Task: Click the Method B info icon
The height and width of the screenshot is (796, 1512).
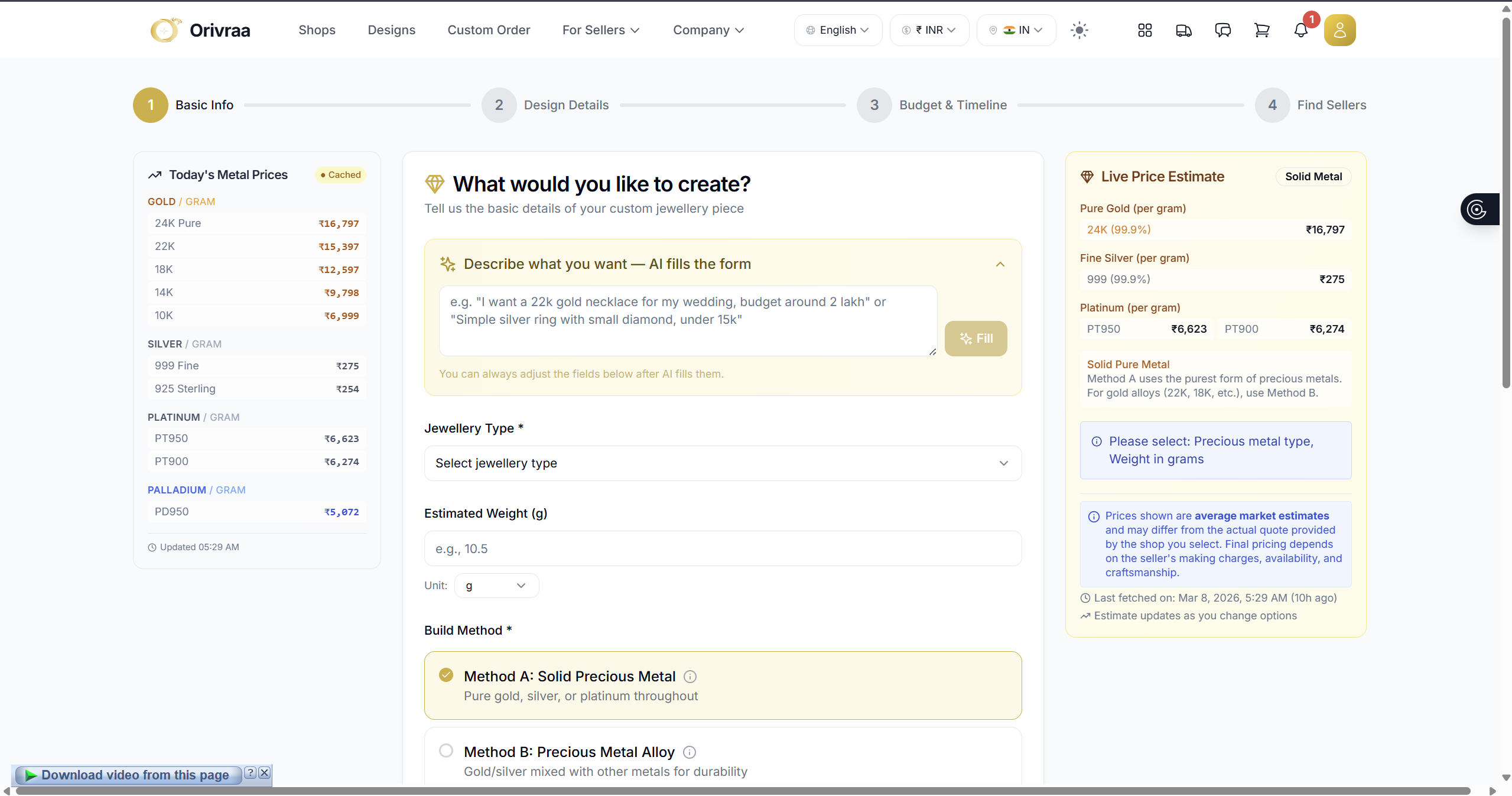Action: tap(689, 752)
